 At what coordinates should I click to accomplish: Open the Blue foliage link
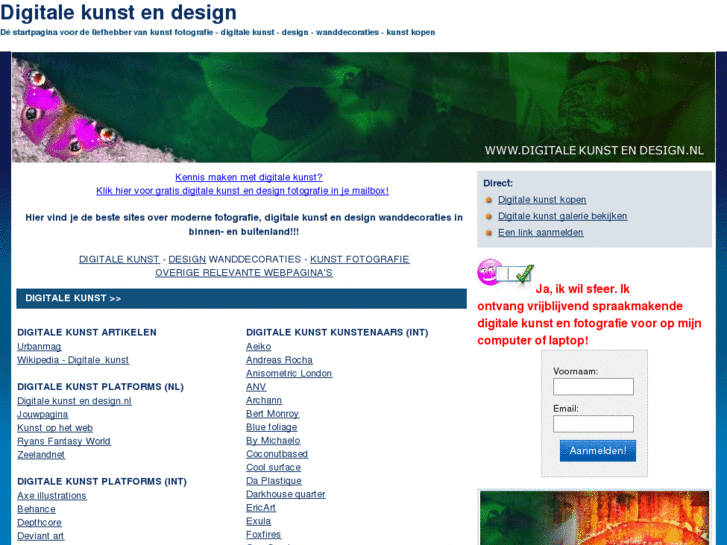[272, 427]
